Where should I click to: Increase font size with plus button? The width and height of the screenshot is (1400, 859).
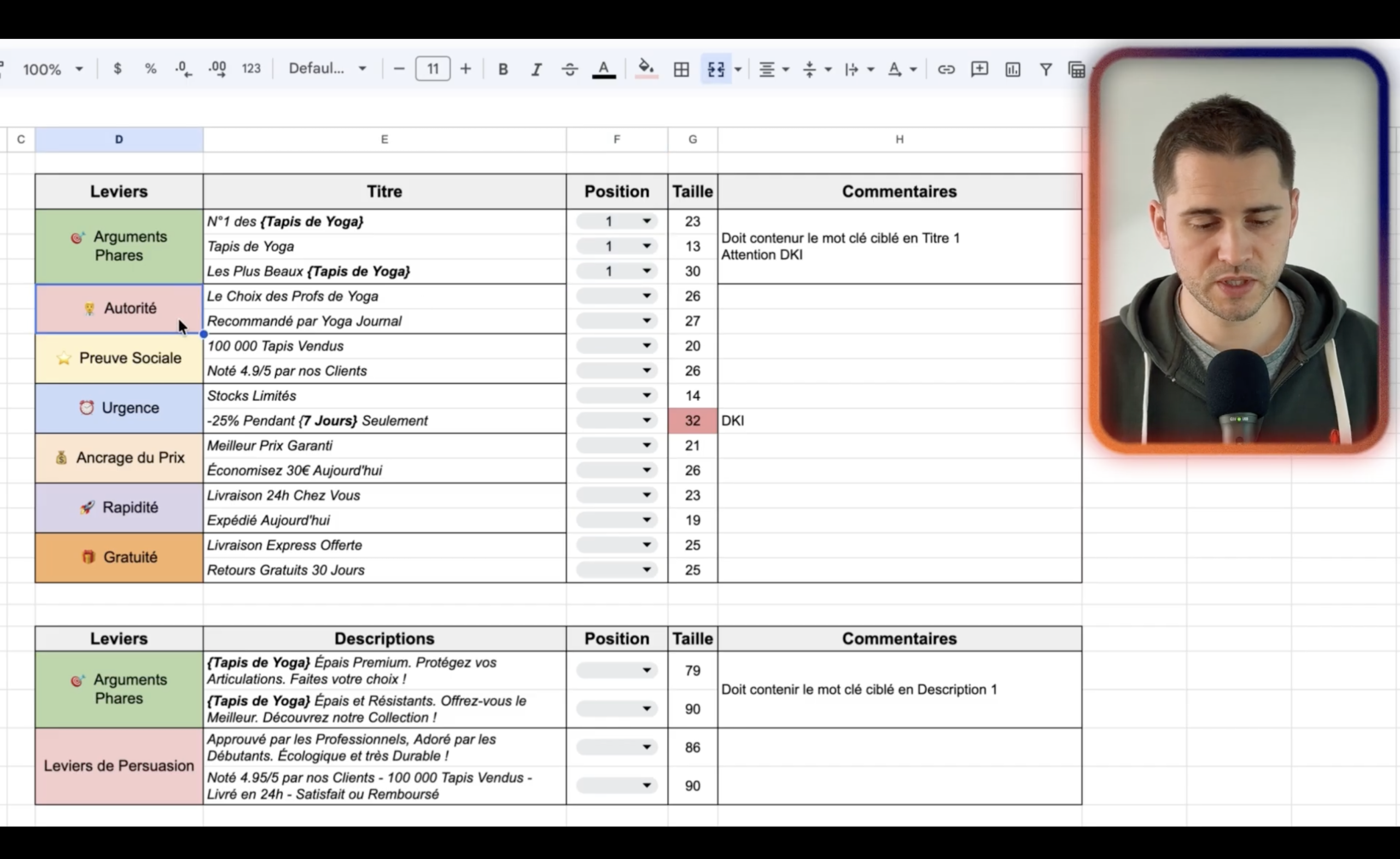[465, 69]
